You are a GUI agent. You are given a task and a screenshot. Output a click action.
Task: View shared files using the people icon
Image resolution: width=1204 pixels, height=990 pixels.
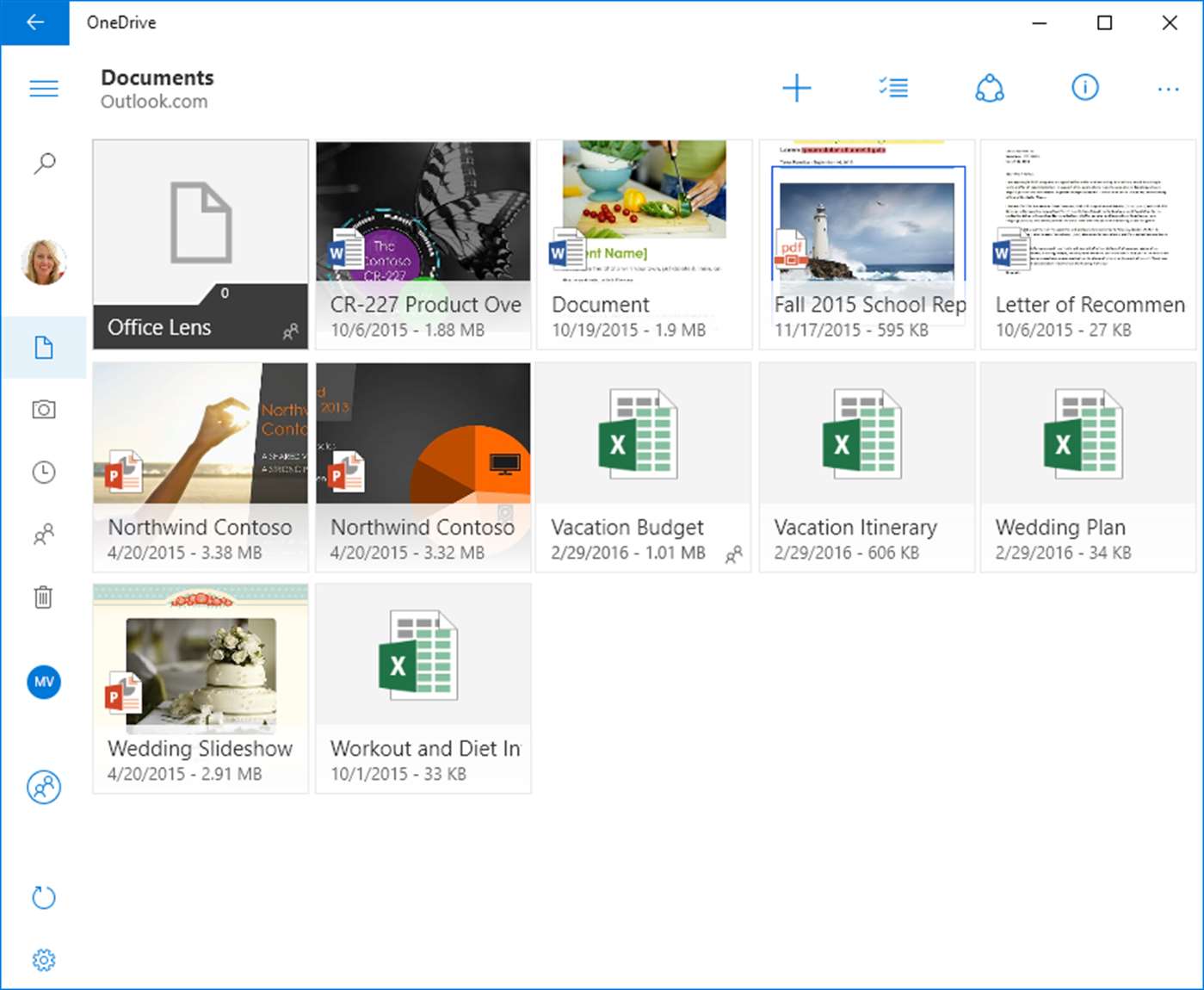pos(44,535)
